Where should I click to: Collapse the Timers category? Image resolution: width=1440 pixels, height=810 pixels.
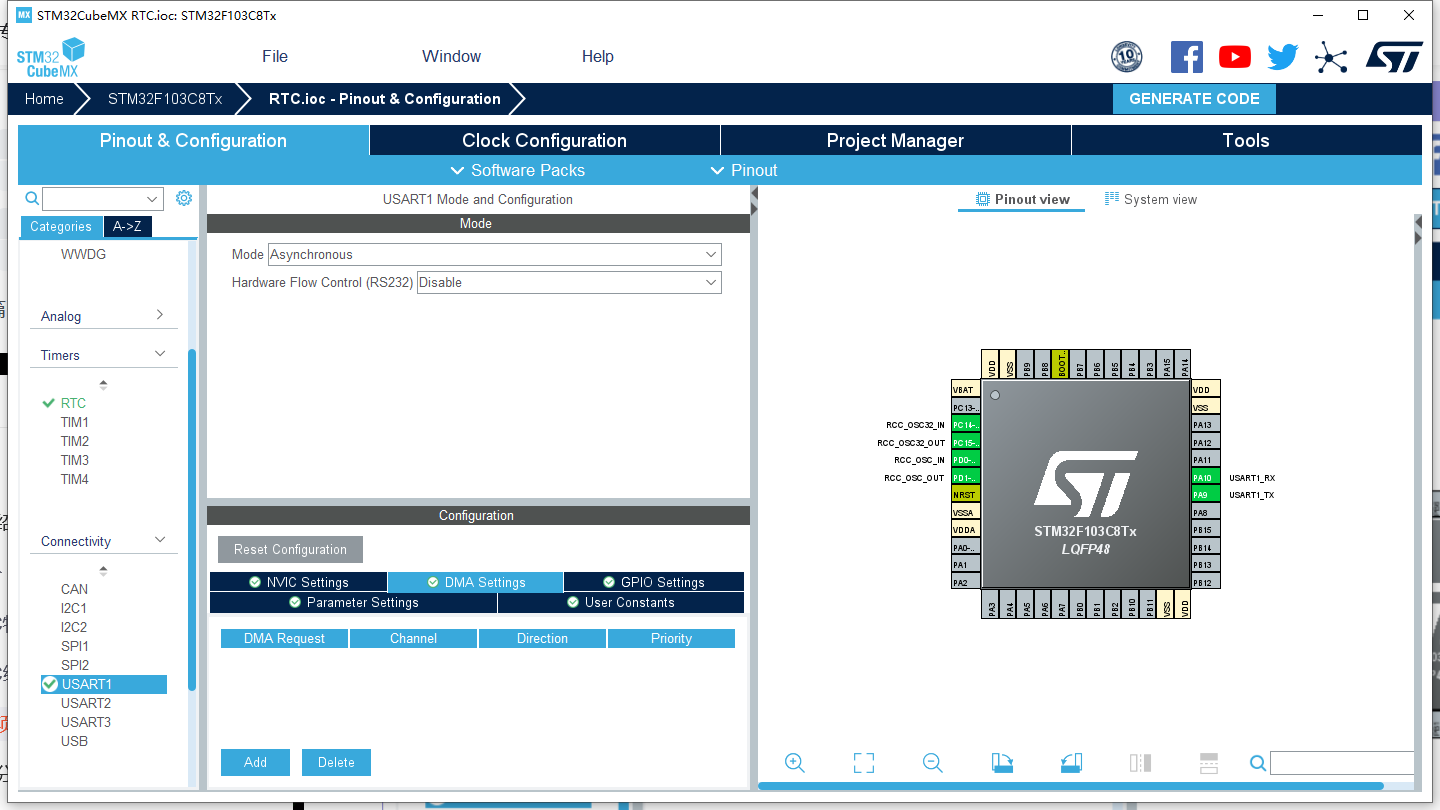157,352
